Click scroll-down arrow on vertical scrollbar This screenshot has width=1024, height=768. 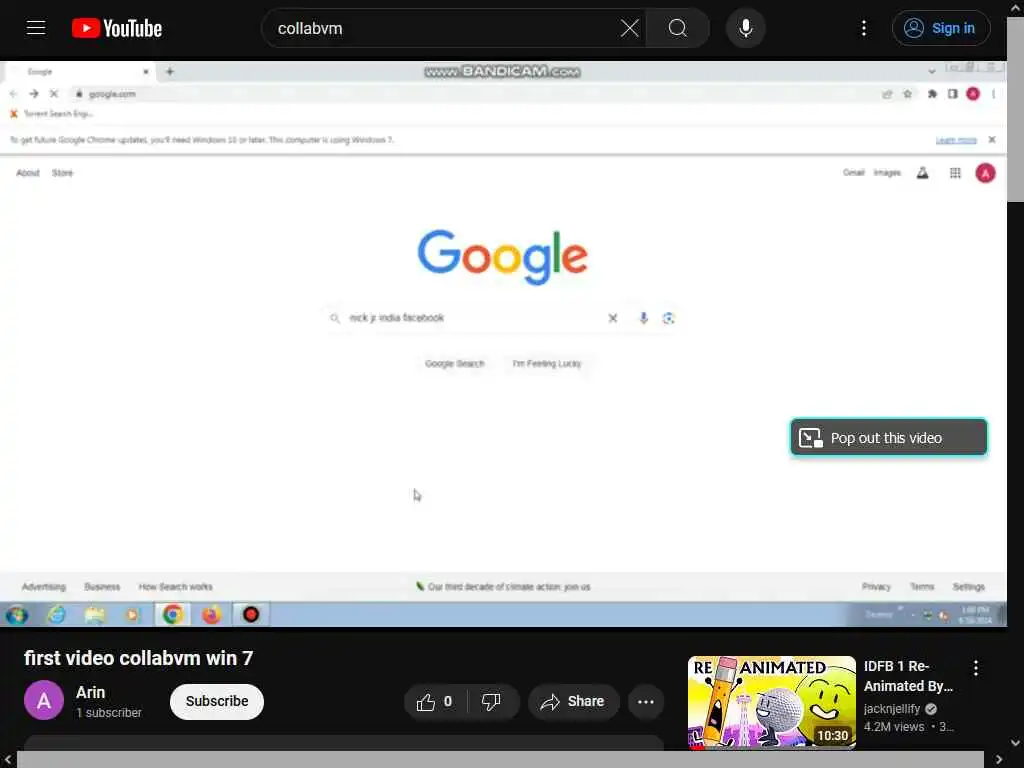[x=1016, y=743]
